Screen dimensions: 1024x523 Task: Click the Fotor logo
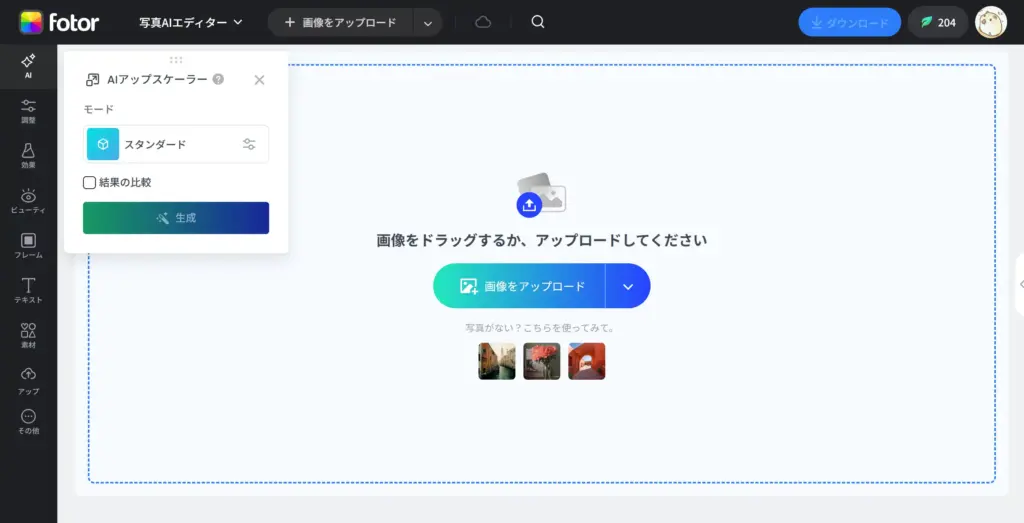[59, 22]
